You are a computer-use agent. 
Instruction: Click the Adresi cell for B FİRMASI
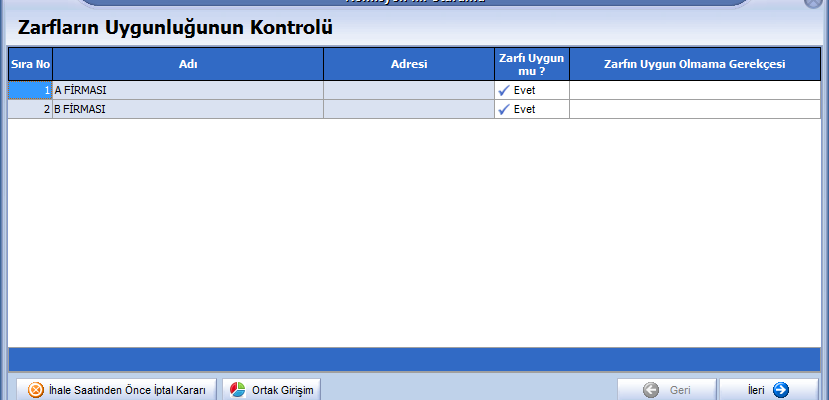pos(408,109)
